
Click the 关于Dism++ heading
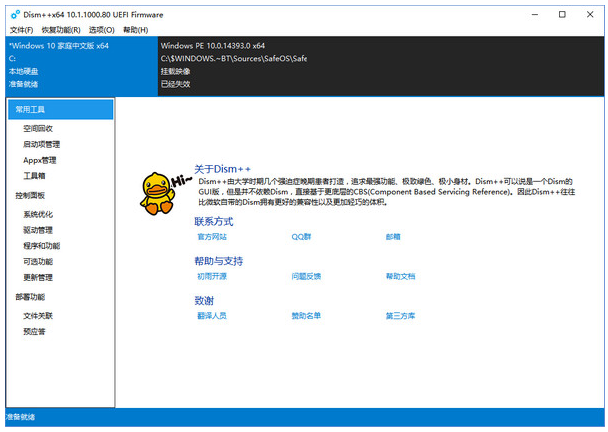pyautogui.click(x=223, y=169)
